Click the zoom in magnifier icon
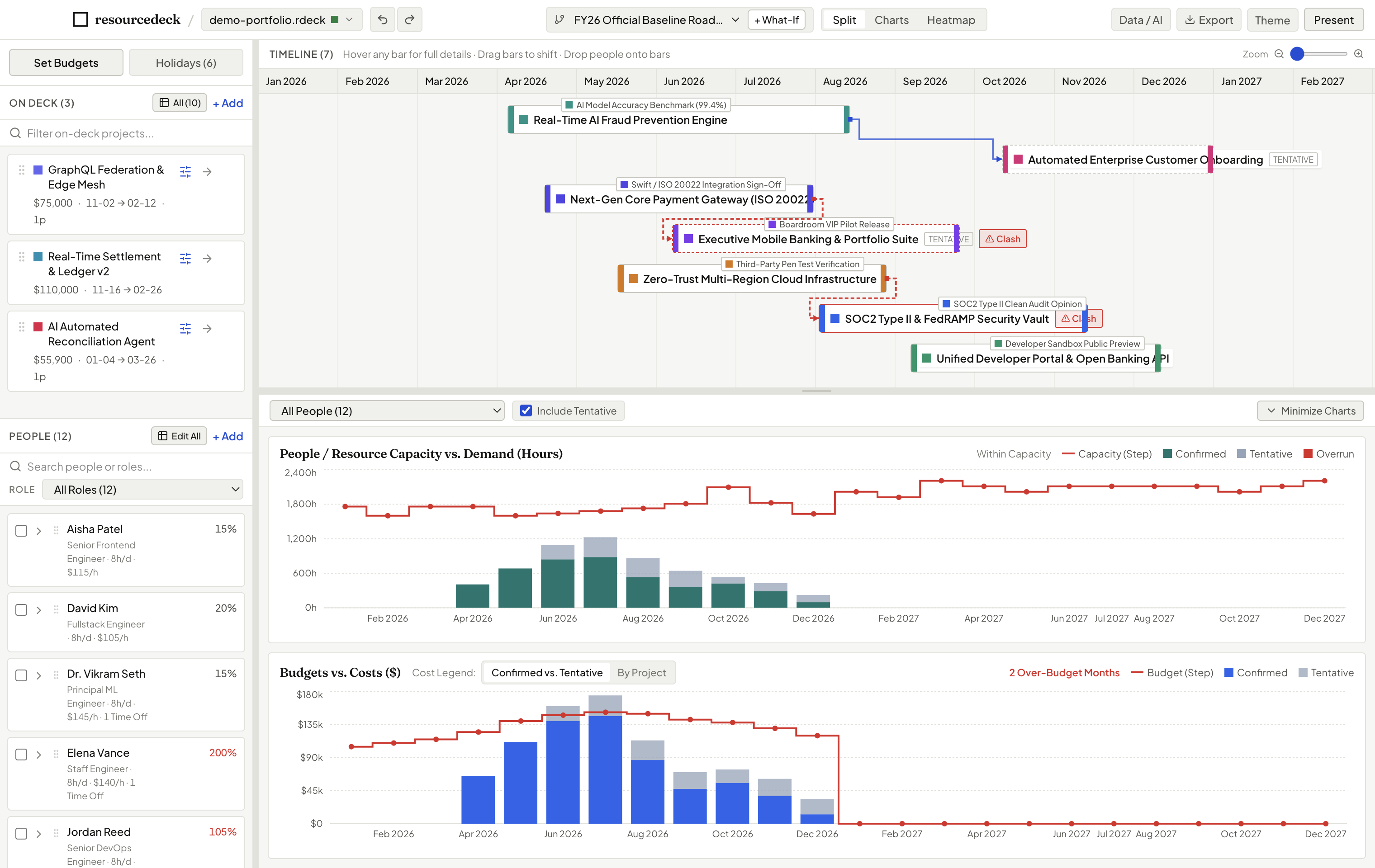The image size is (1375, 868). pos(1358,54)
